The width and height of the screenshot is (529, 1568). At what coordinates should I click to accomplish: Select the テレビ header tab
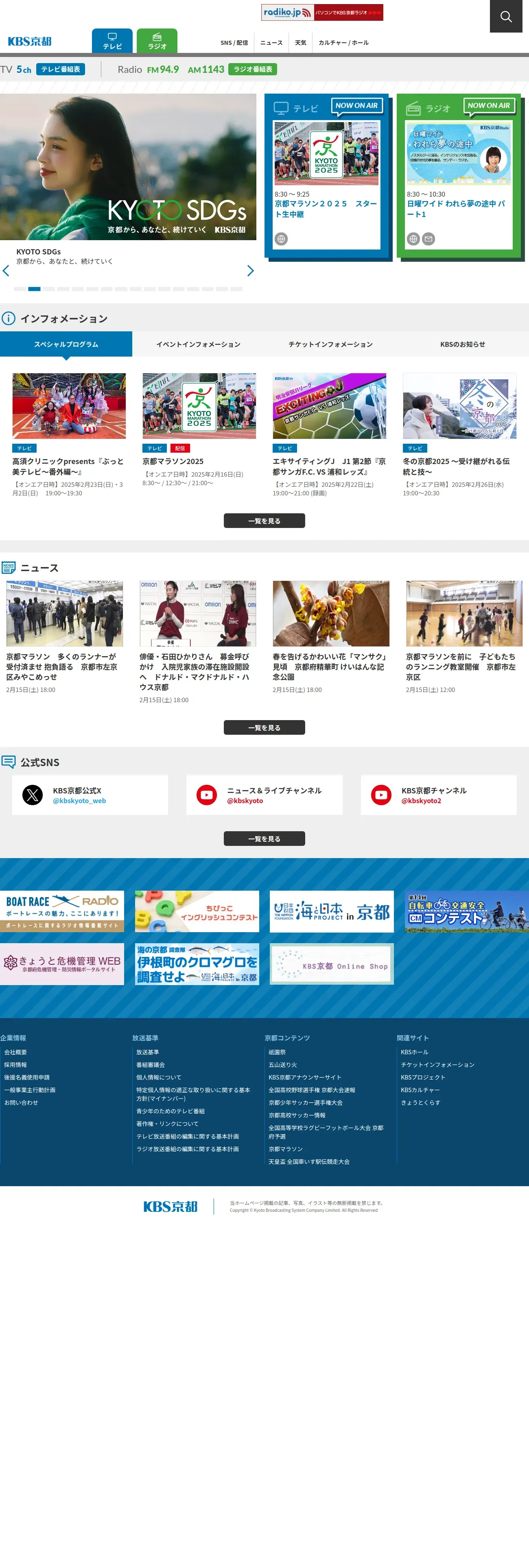coord(112,41)
